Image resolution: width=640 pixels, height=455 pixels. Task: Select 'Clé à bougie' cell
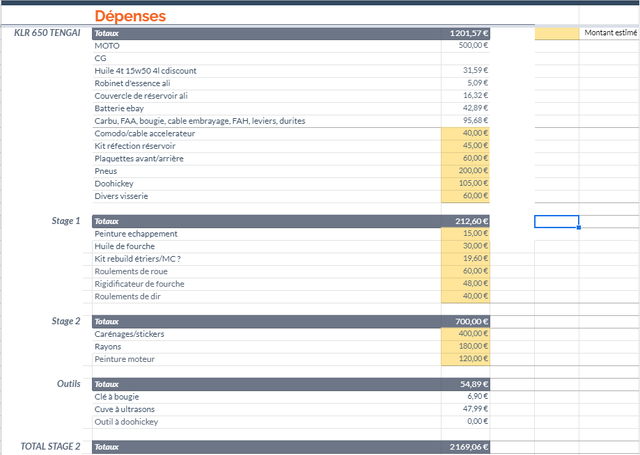267,397
